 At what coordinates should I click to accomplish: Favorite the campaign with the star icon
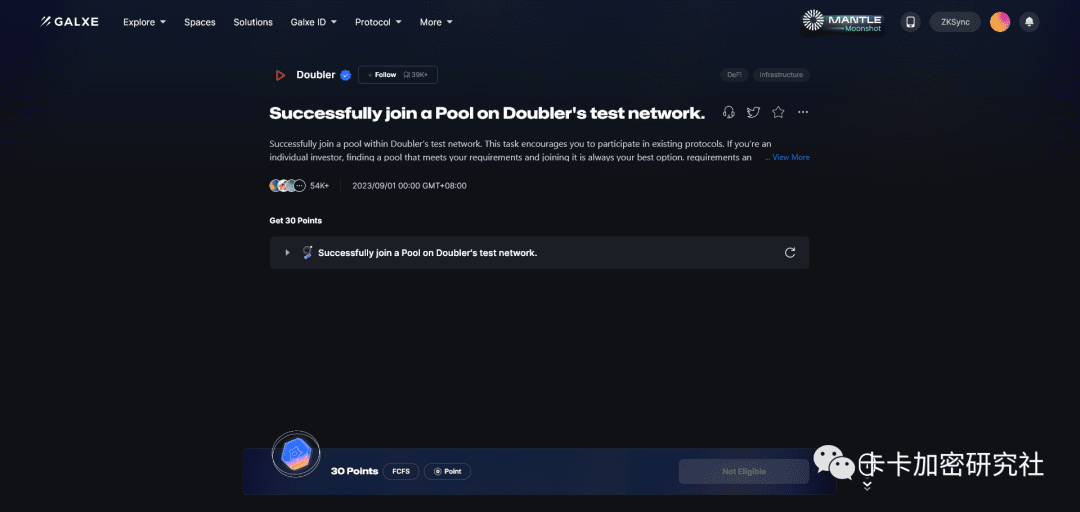point(778,112)
